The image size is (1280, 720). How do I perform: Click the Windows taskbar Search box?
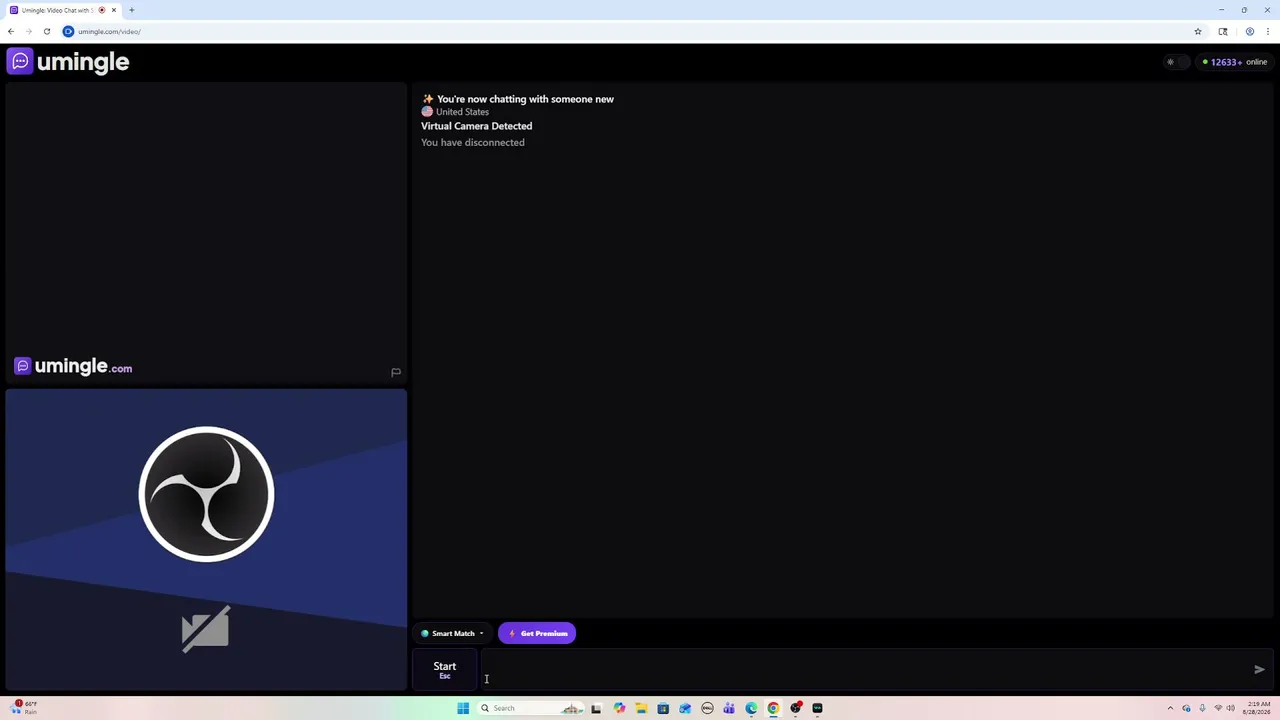coord(530,708)
